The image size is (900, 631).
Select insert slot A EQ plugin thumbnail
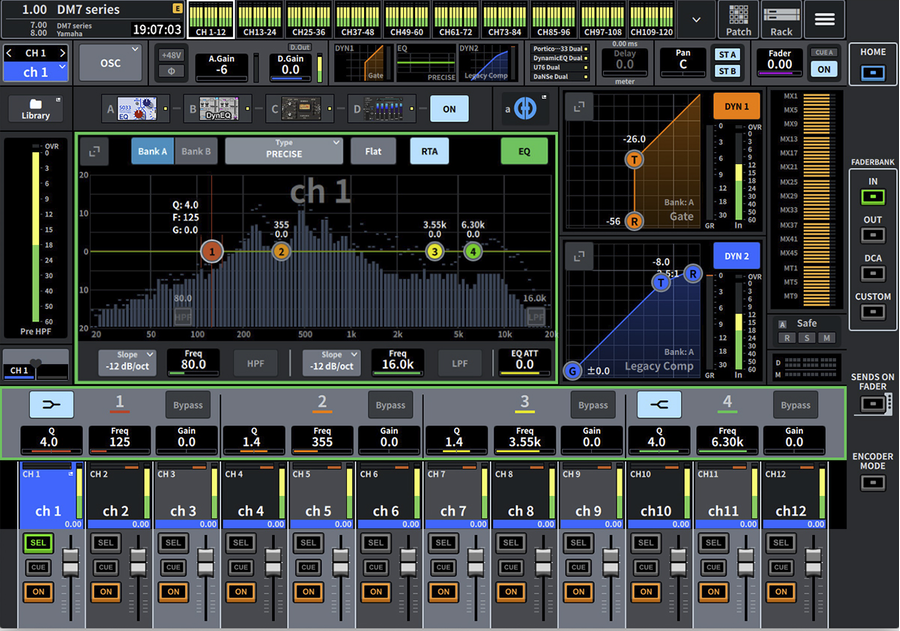click(x=138, y=108)
